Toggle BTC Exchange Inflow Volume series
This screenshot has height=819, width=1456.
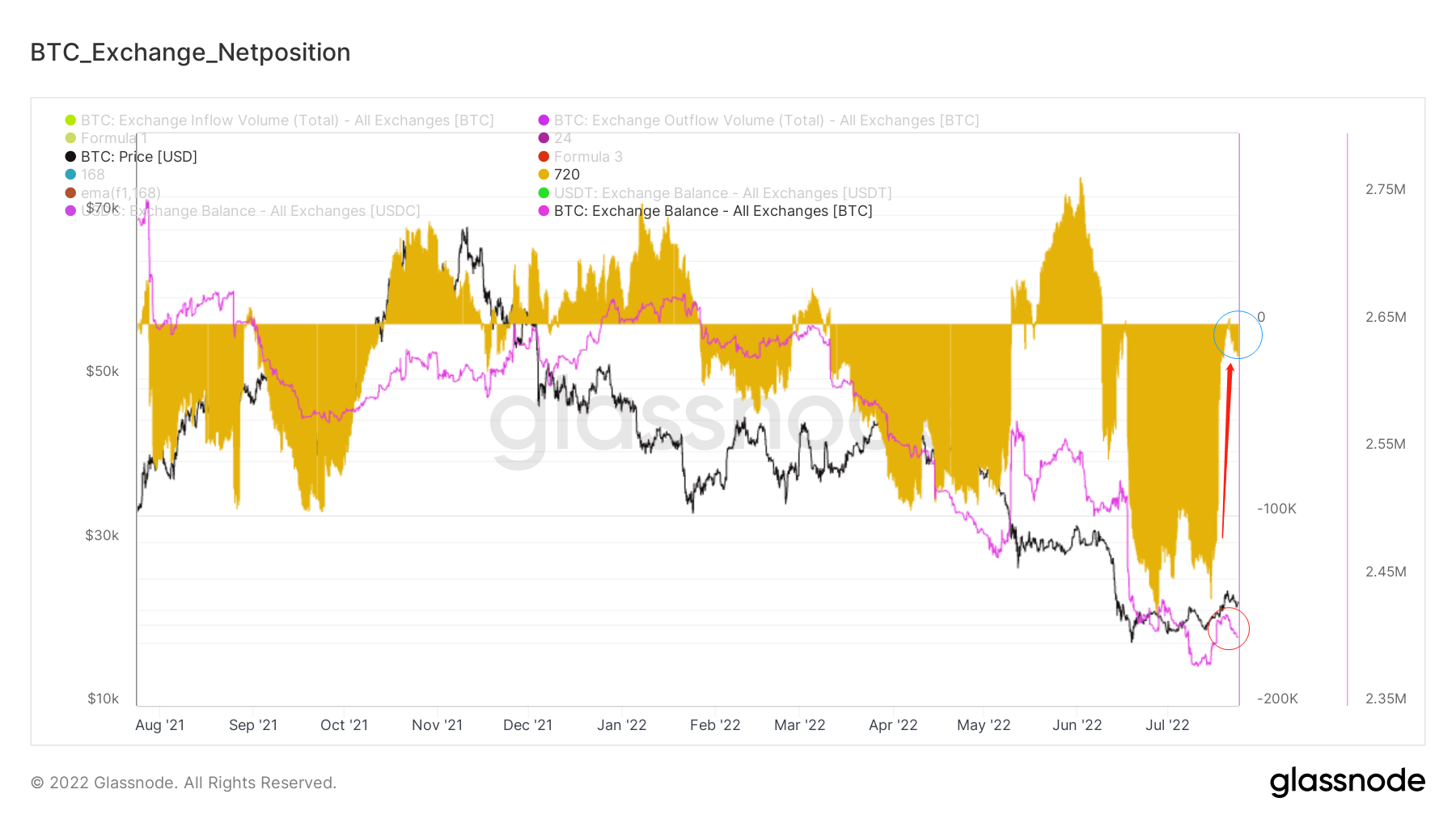(287, 120)
